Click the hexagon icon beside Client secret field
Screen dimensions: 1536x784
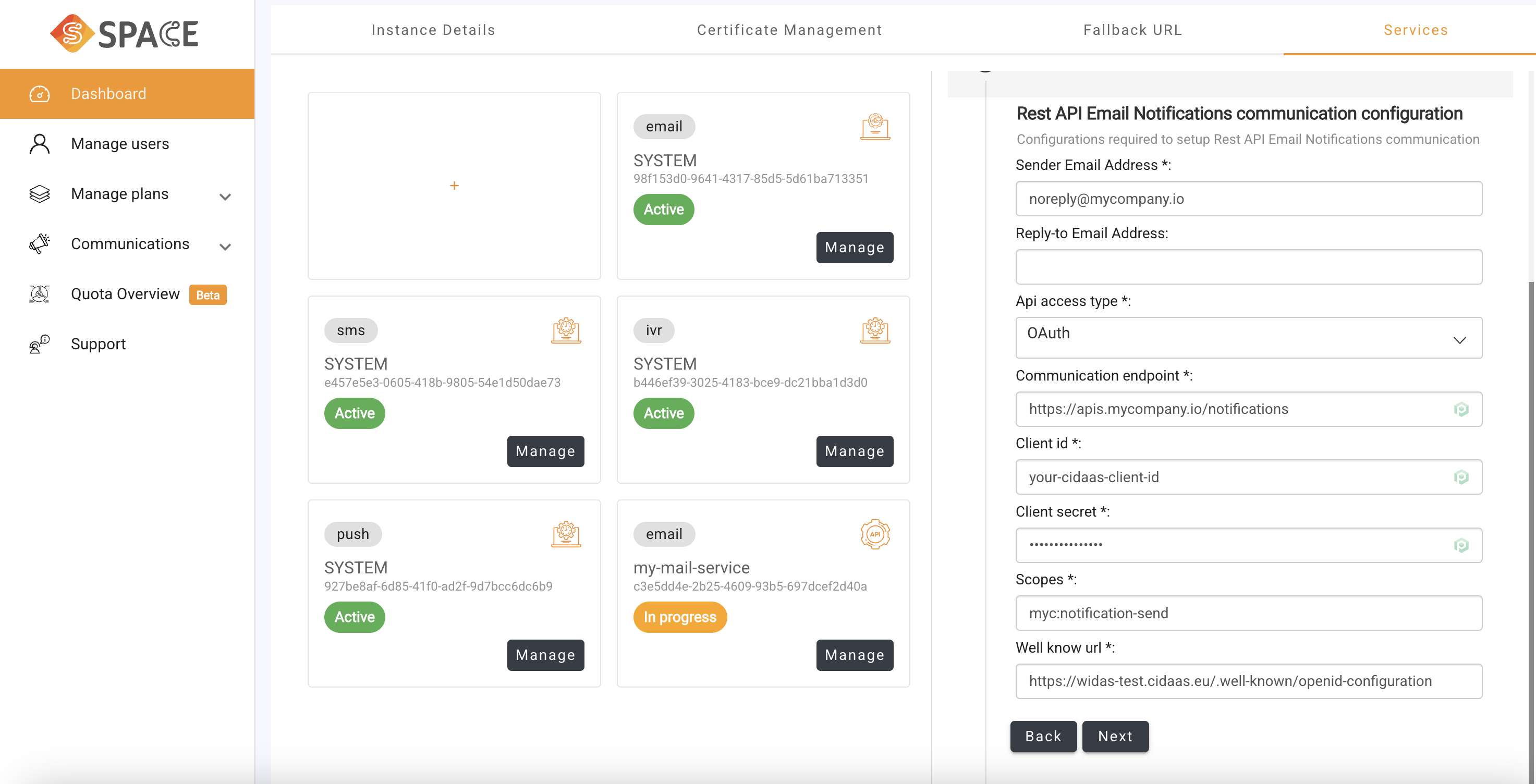pyautogui.click(x=1461, y=545)
